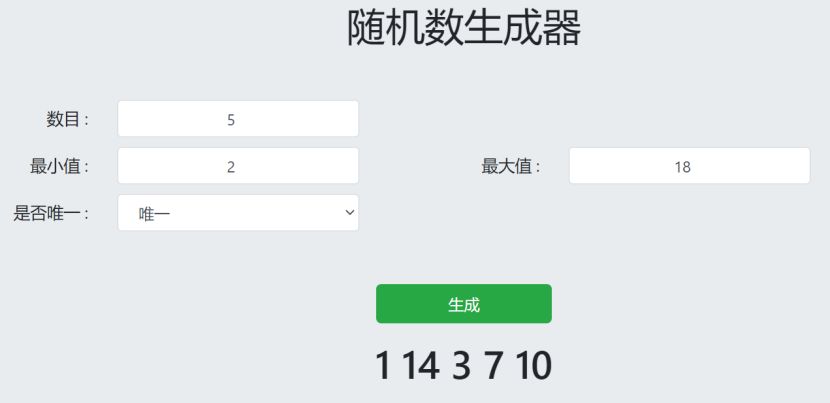The width and height of the screenshot is (830, 403).
Task: Click the generated number 14
Action: [x=421, y=367]
